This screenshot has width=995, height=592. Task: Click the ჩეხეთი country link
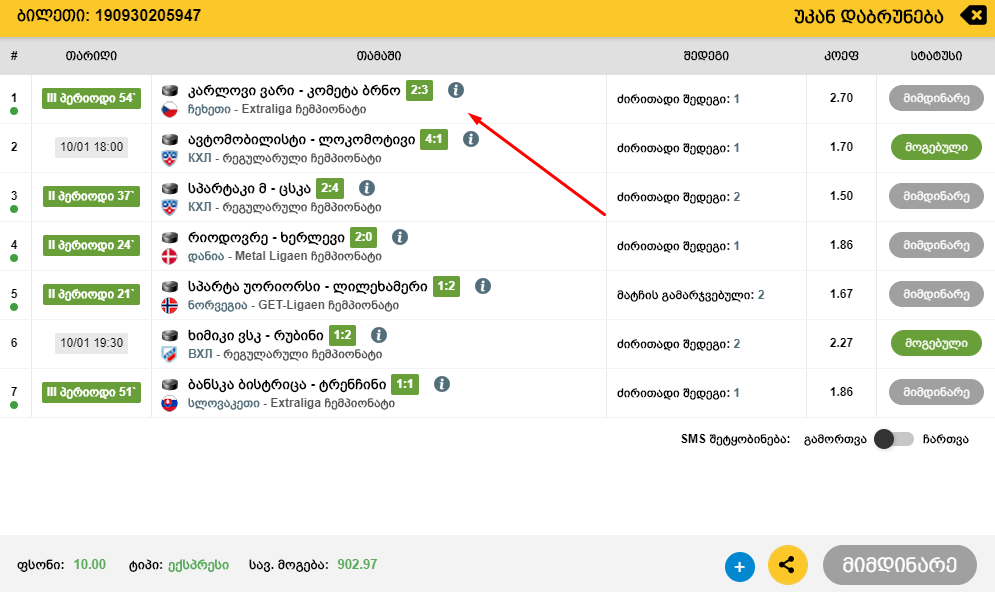click(209, 109)
